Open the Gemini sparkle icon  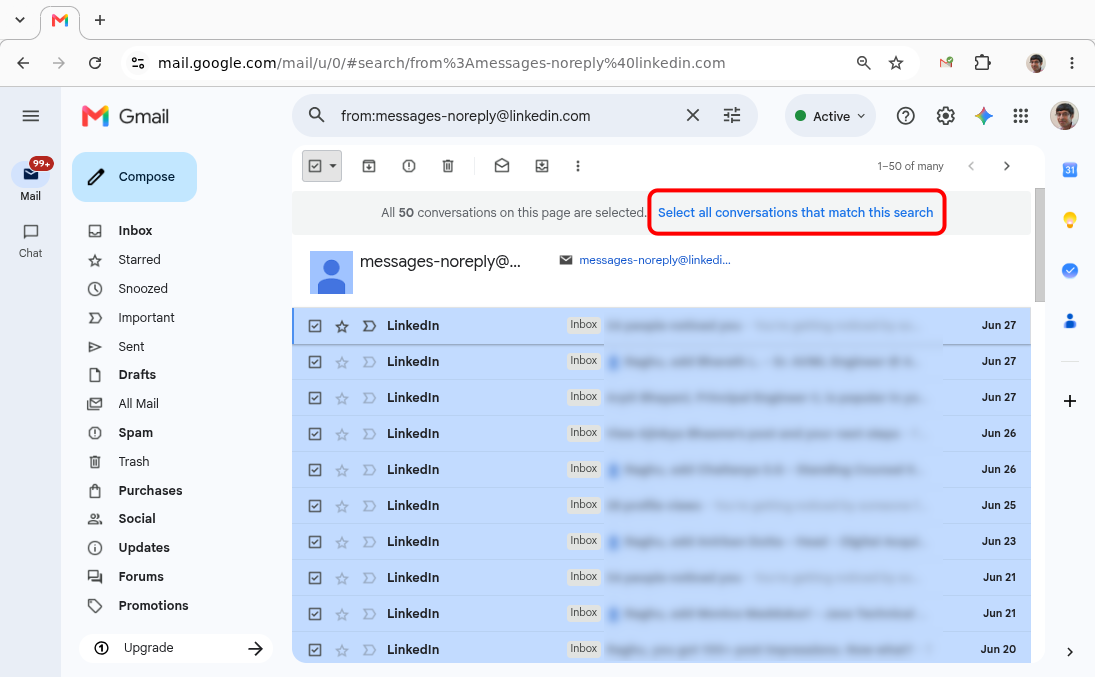point(984,116)
